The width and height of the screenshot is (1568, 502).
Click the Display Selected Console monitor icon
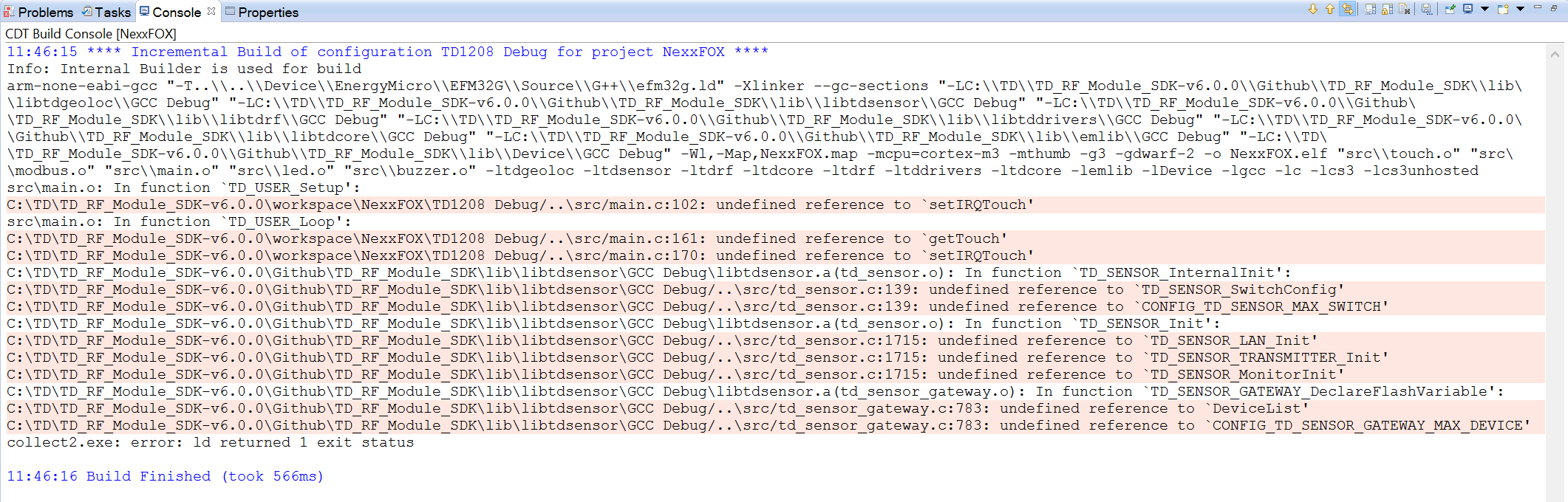pos(1468,9)
